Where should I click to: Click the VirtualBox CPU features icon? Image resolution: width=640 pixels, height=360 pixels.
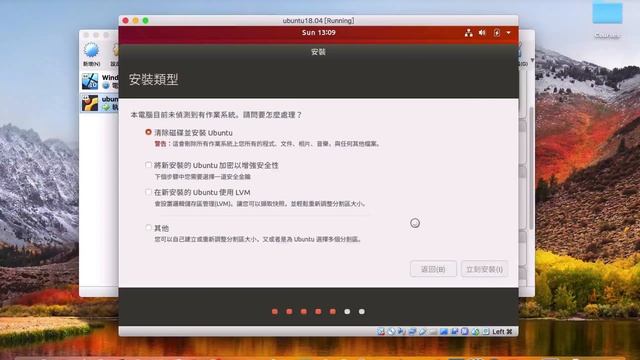(464, 331)
